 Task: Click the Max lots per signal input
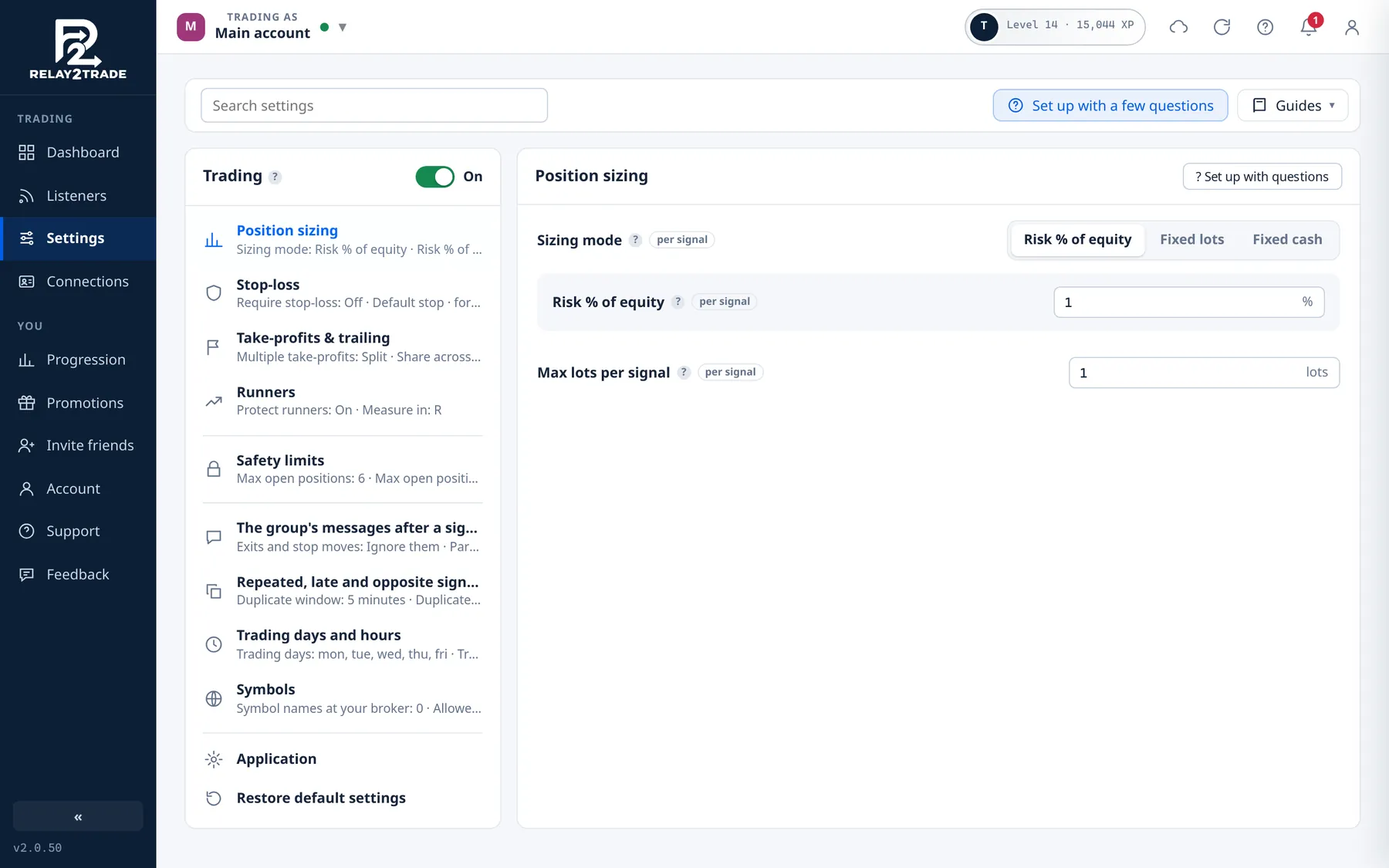click(x=1204, y=373)
